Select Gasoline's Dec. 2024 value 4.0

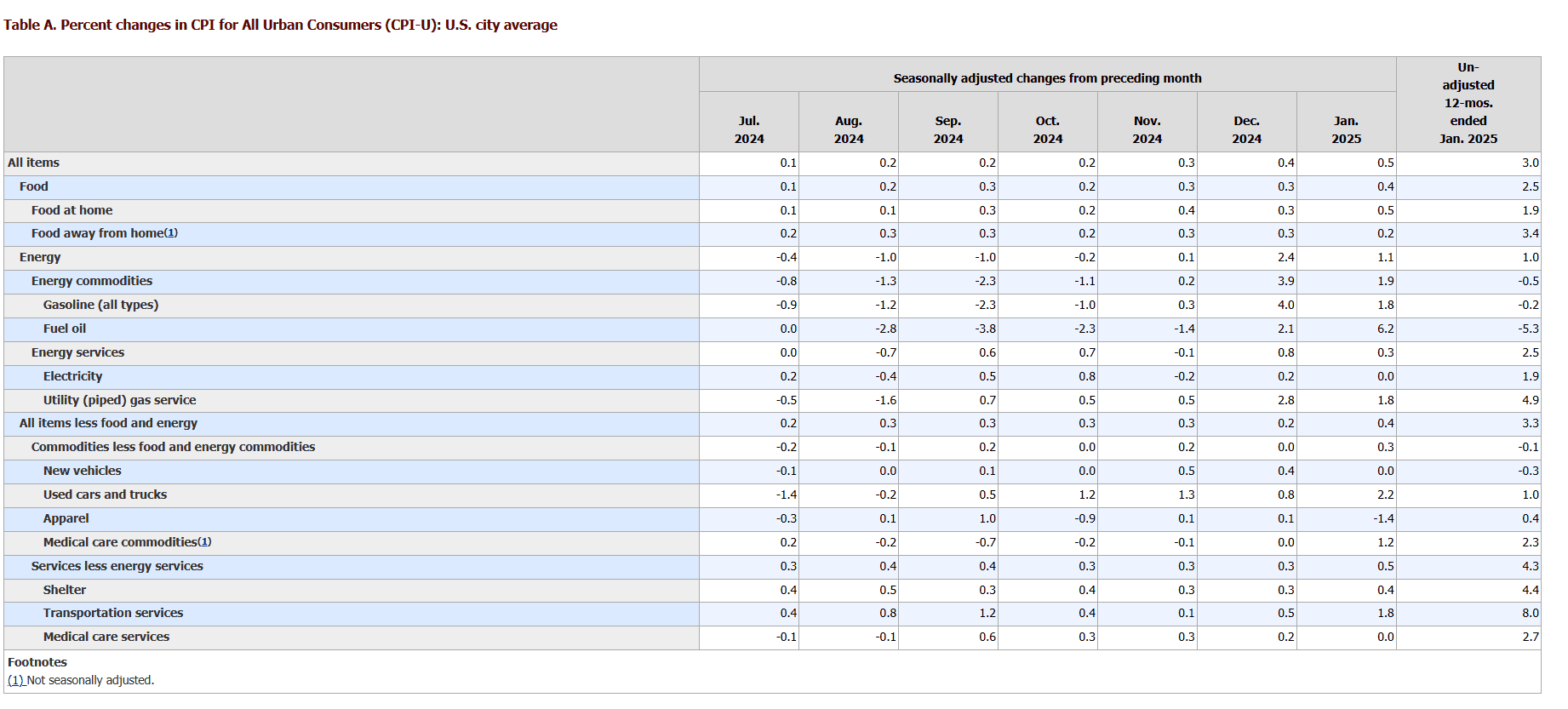pyautogui.click(x=1285, y=305)
